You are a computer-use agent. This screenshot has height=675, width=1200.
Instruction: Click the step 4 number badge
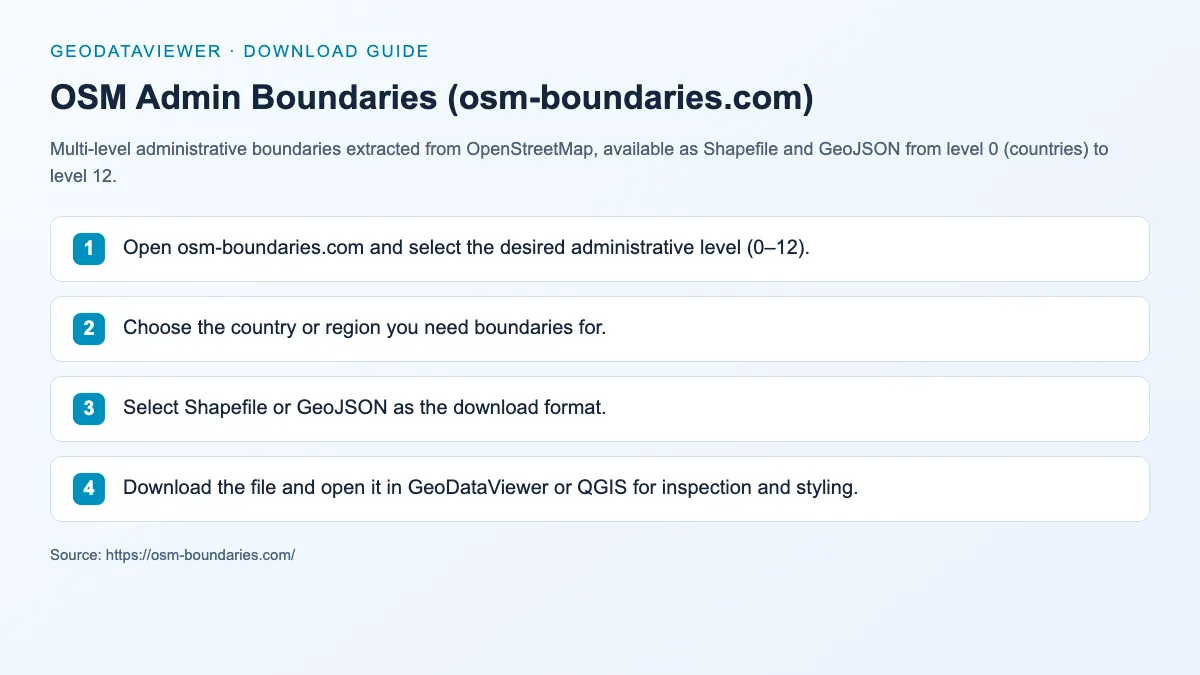[89, 489]
